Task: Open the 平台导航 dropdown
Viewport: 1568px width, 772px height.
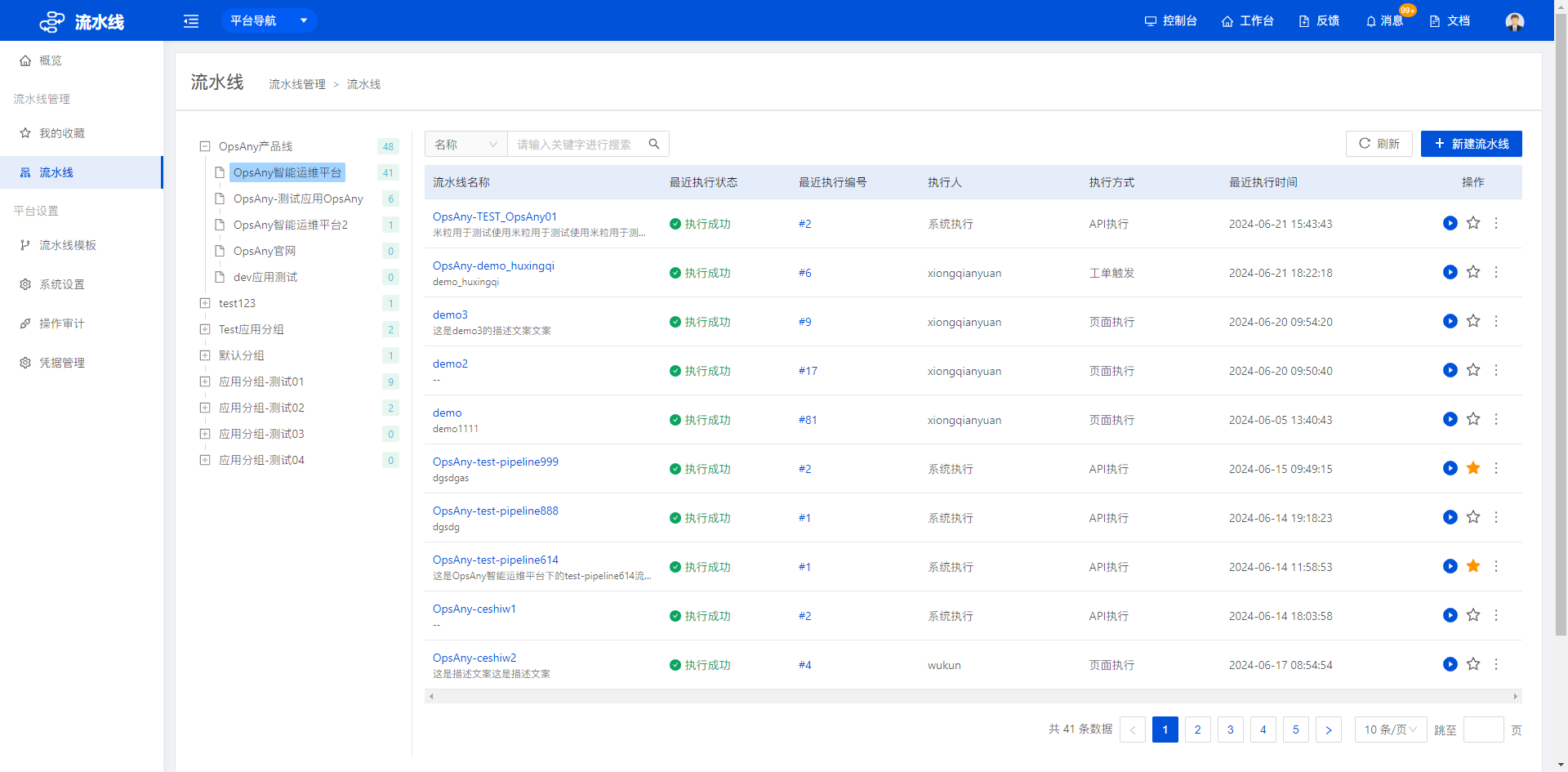Action: (269, 20)
